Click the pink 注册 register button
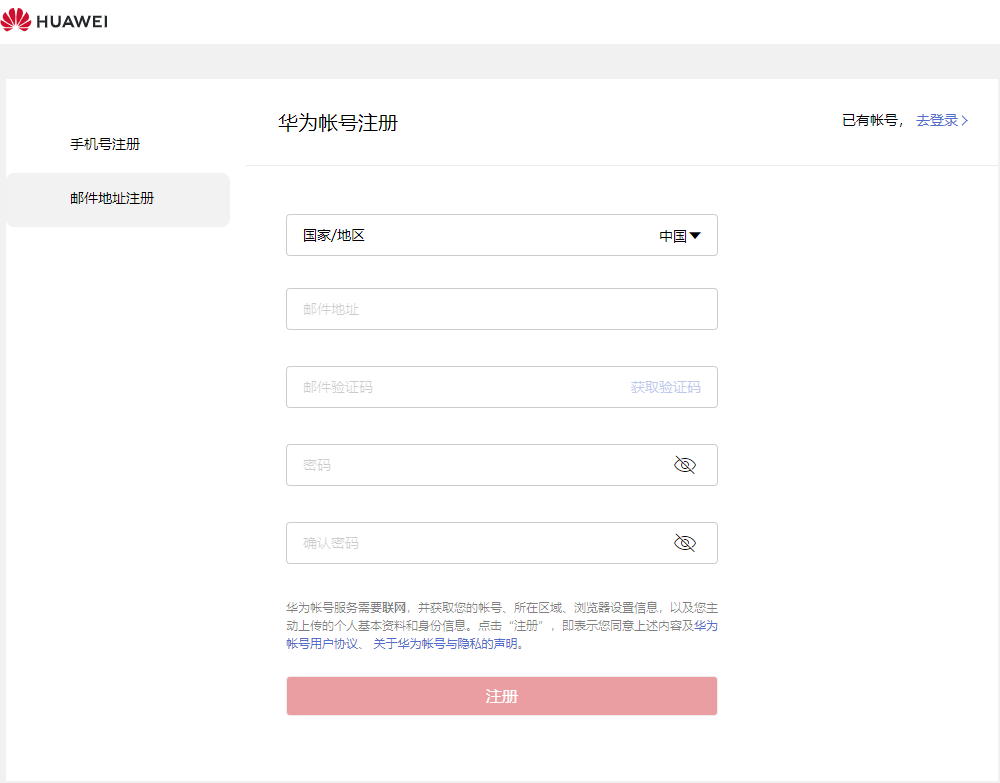 (x=501, y=696)
